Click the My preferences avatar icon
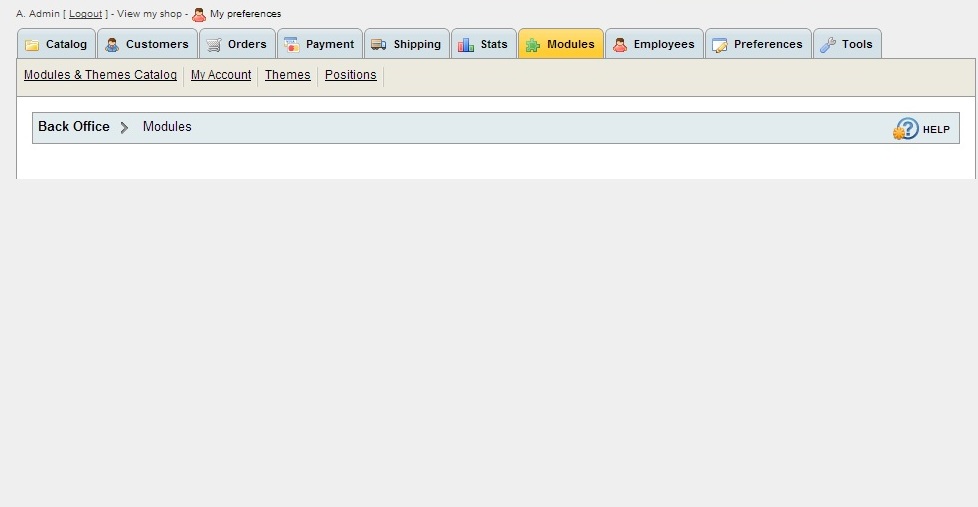This screenshot has height=507, width=978. 199,14
